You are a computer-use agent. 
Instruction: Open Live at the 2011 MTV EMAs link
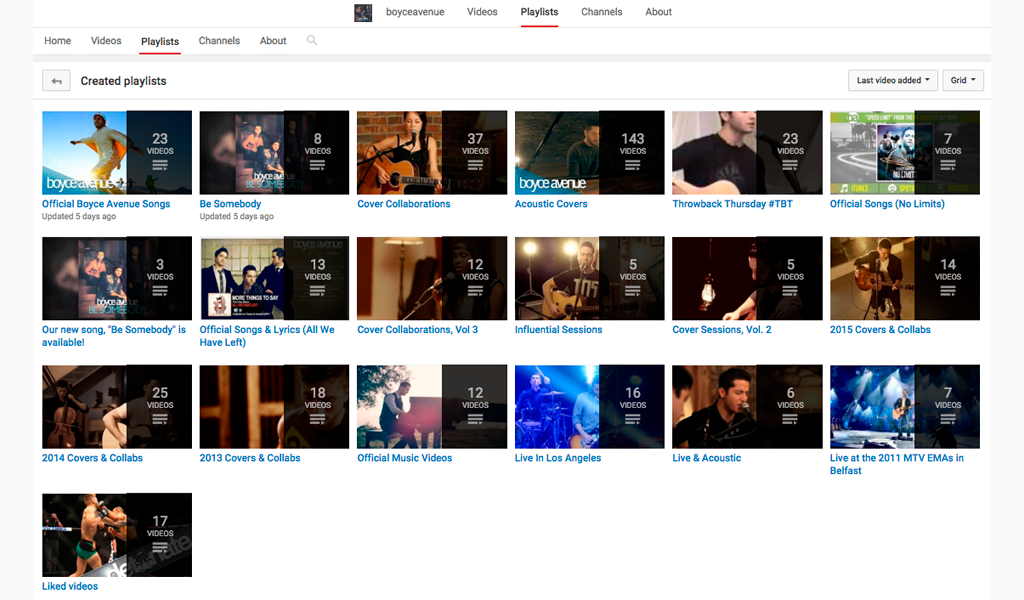[x=897, y=464]
